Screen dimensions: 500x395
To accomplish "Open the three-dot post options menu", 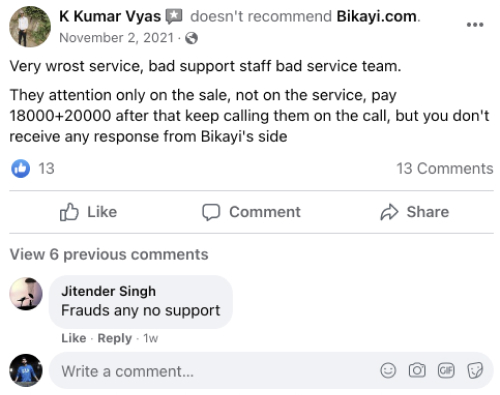I will tap(475, 25).
